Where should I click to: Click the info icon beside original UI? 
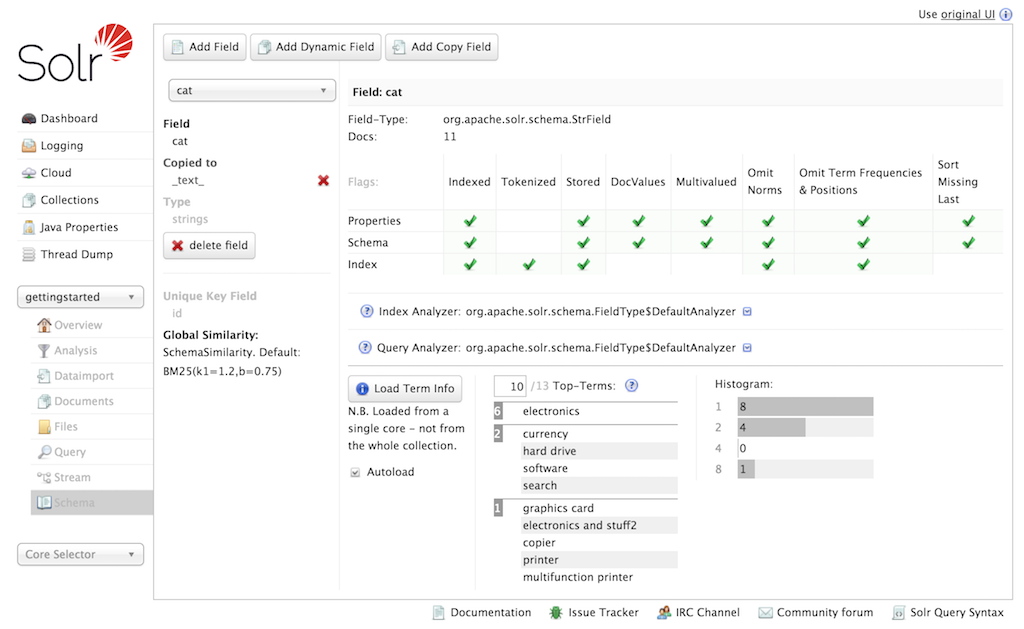click(x=1006, y=15)
